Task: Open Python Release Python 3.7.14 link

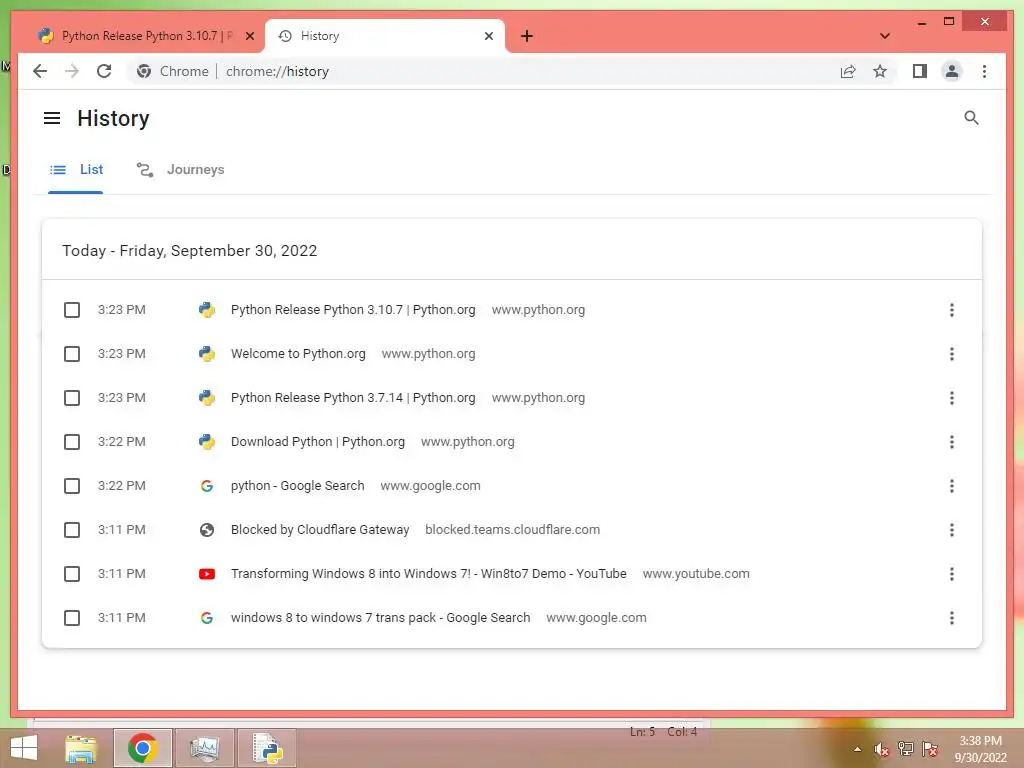Action: (353, 398)
